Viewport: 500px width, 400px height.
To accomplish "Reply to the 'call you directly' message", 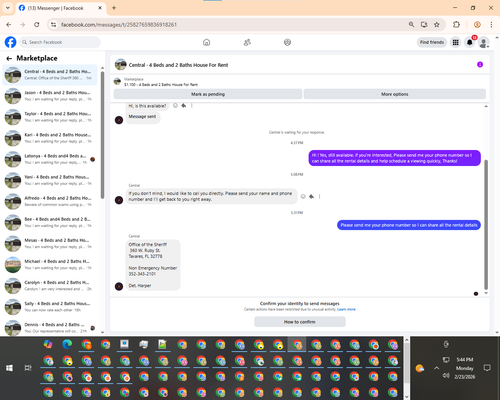I will coord(311,197).
